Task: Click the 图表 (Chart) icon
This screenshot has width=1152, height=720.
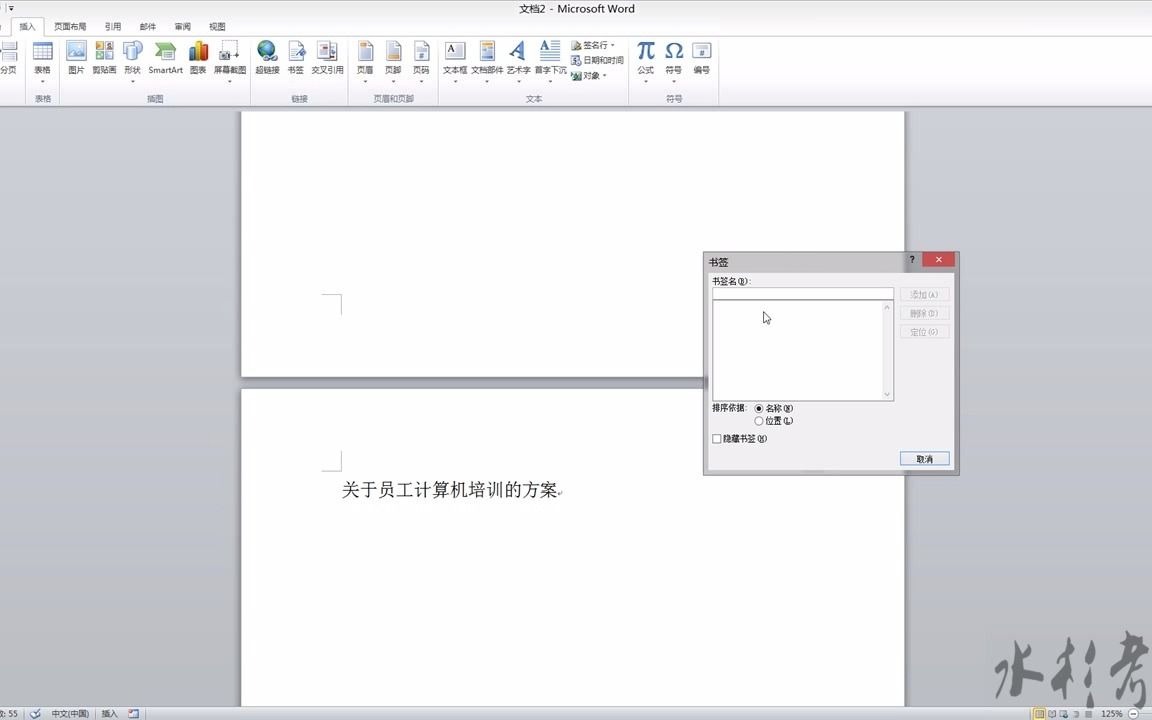Action: (x=197, y=58)
